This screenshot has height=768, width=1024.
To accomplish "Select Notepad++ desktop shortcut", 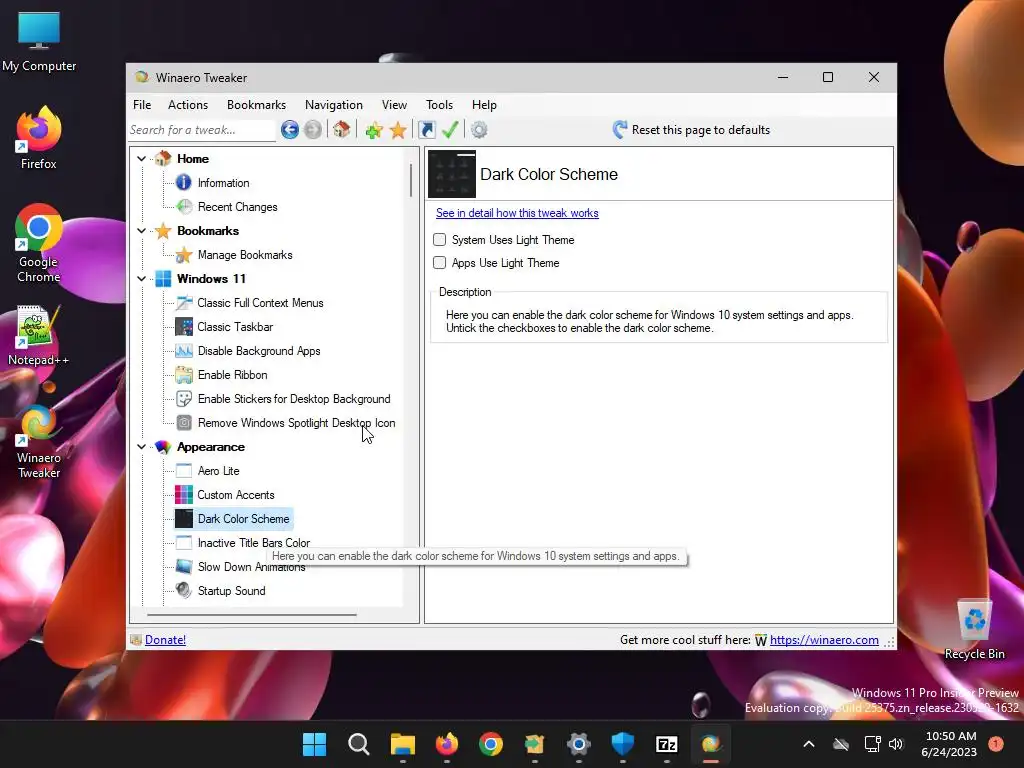I will click(x=39, y=335).
